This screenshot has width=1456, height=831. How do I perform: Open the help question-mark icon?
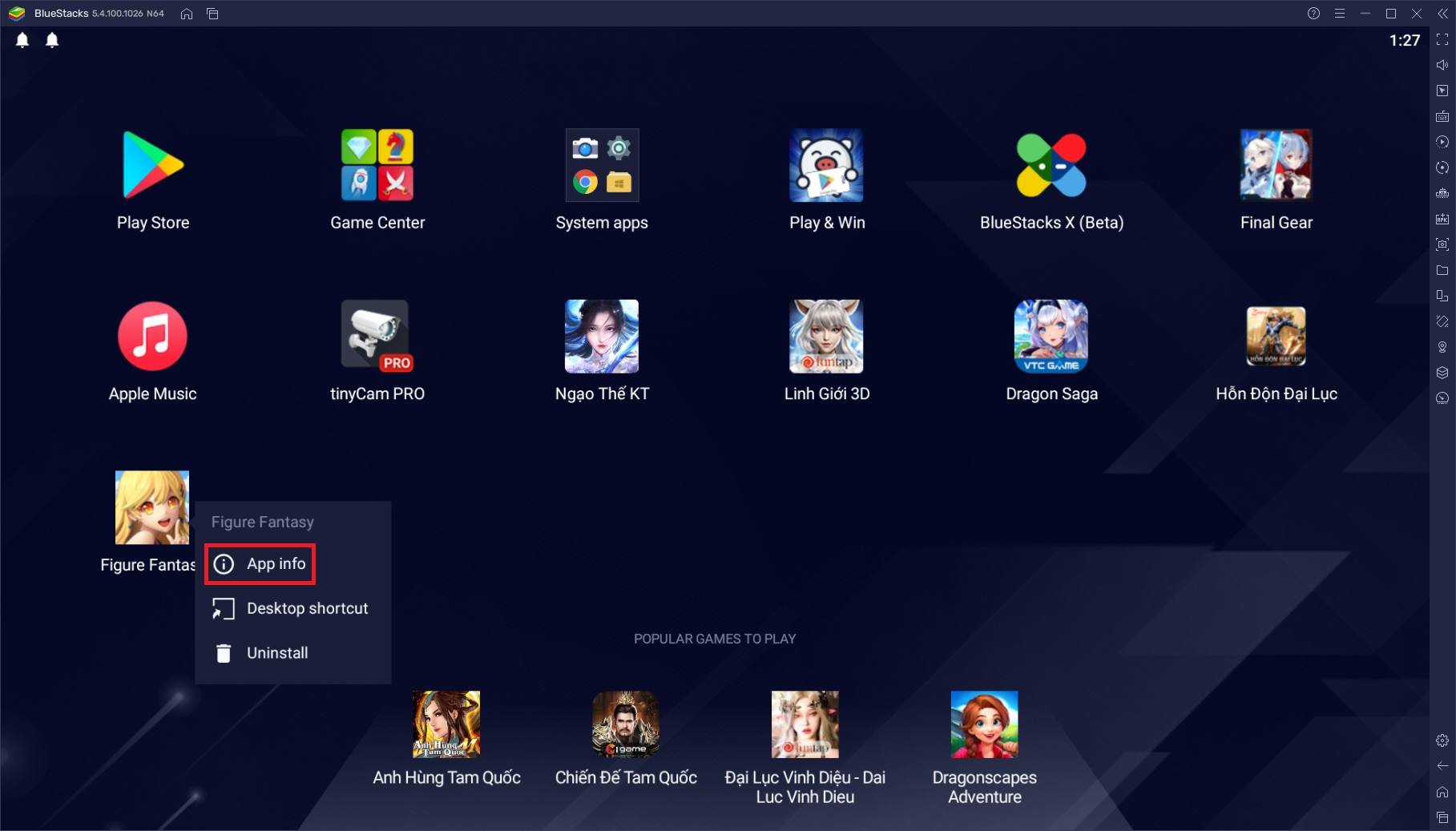1313,14
